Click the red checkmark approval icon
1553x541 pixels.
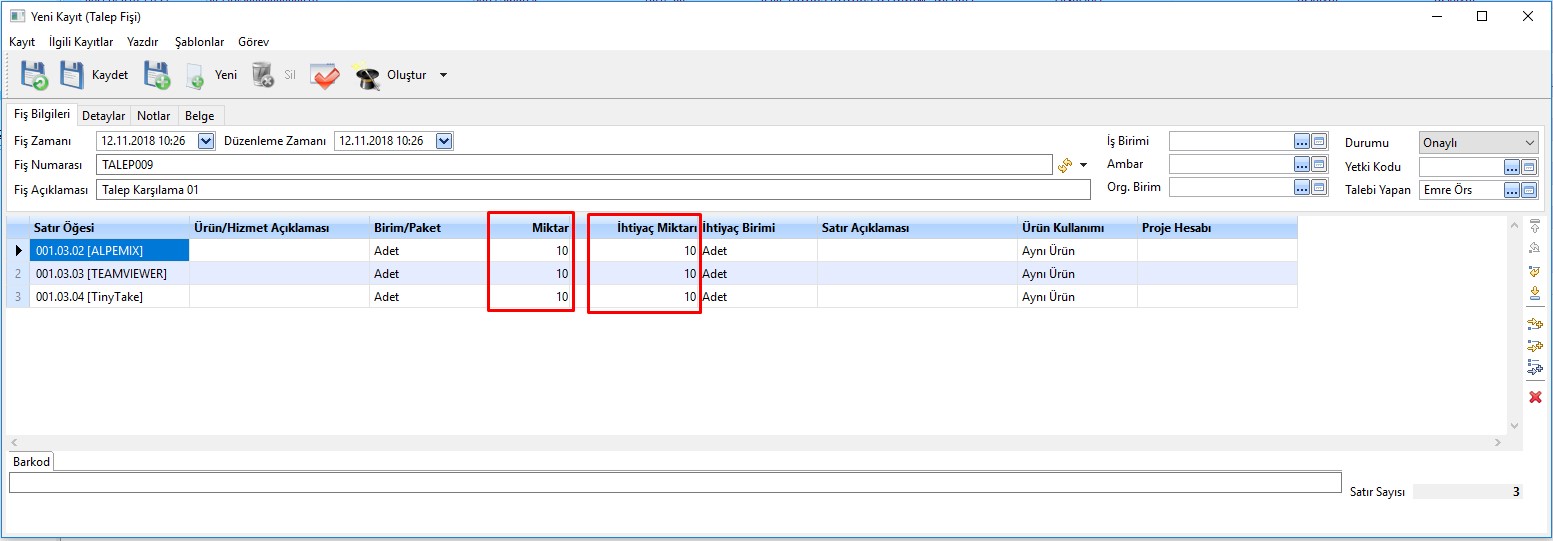325,75
